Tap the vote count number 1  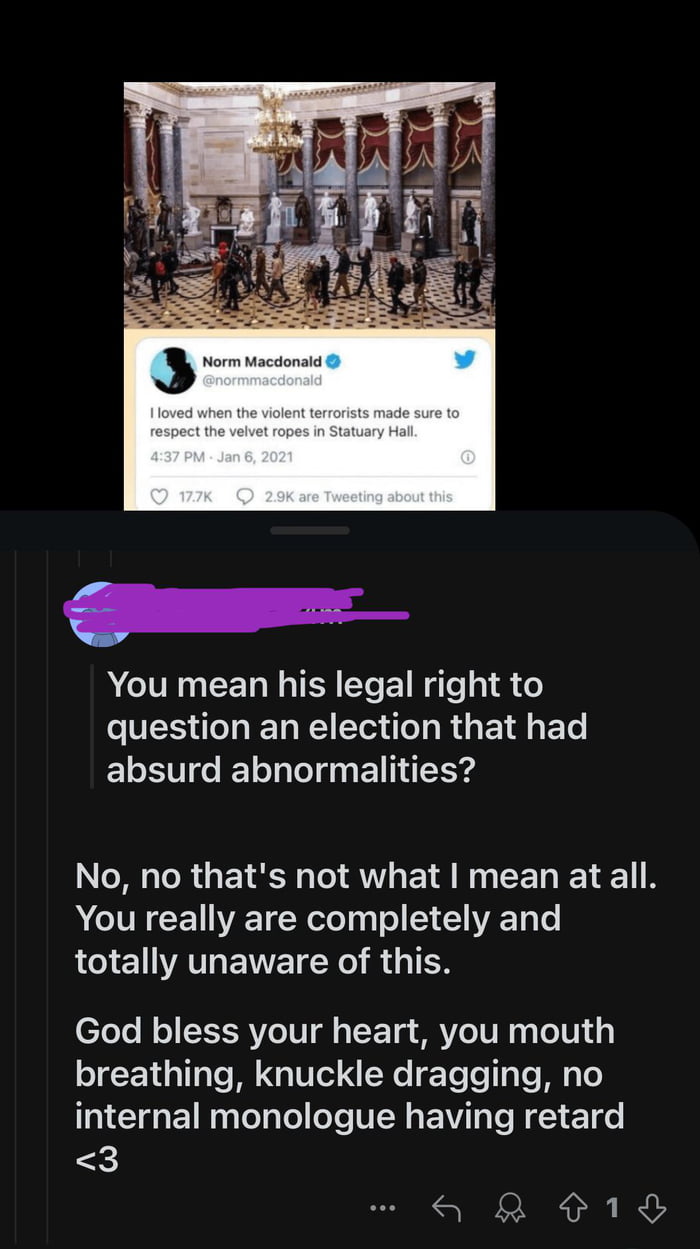610,1208
